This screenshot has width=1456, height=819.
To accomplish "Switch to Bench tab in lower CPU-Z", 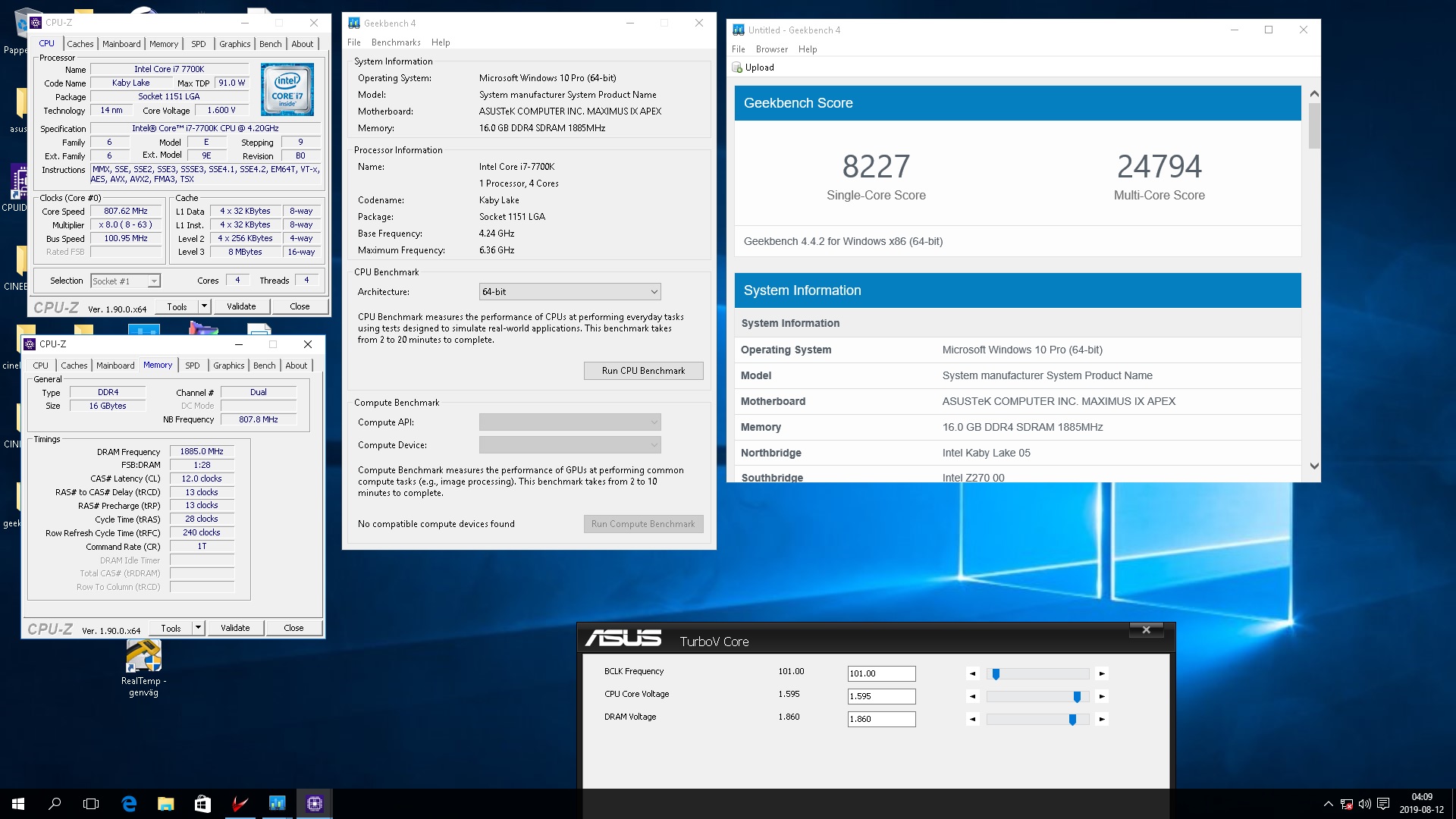I will click(265, 366).
